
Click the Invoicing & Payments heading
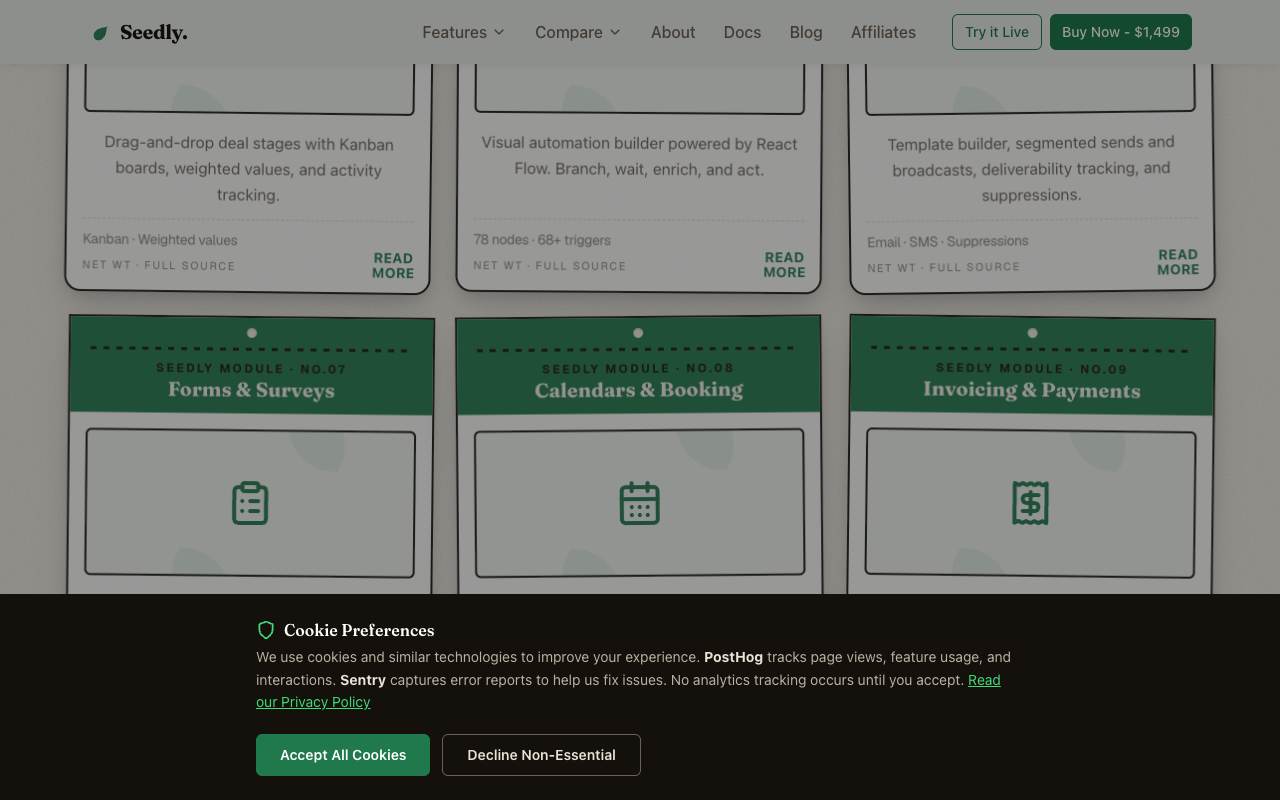(x=1031, y=390)
